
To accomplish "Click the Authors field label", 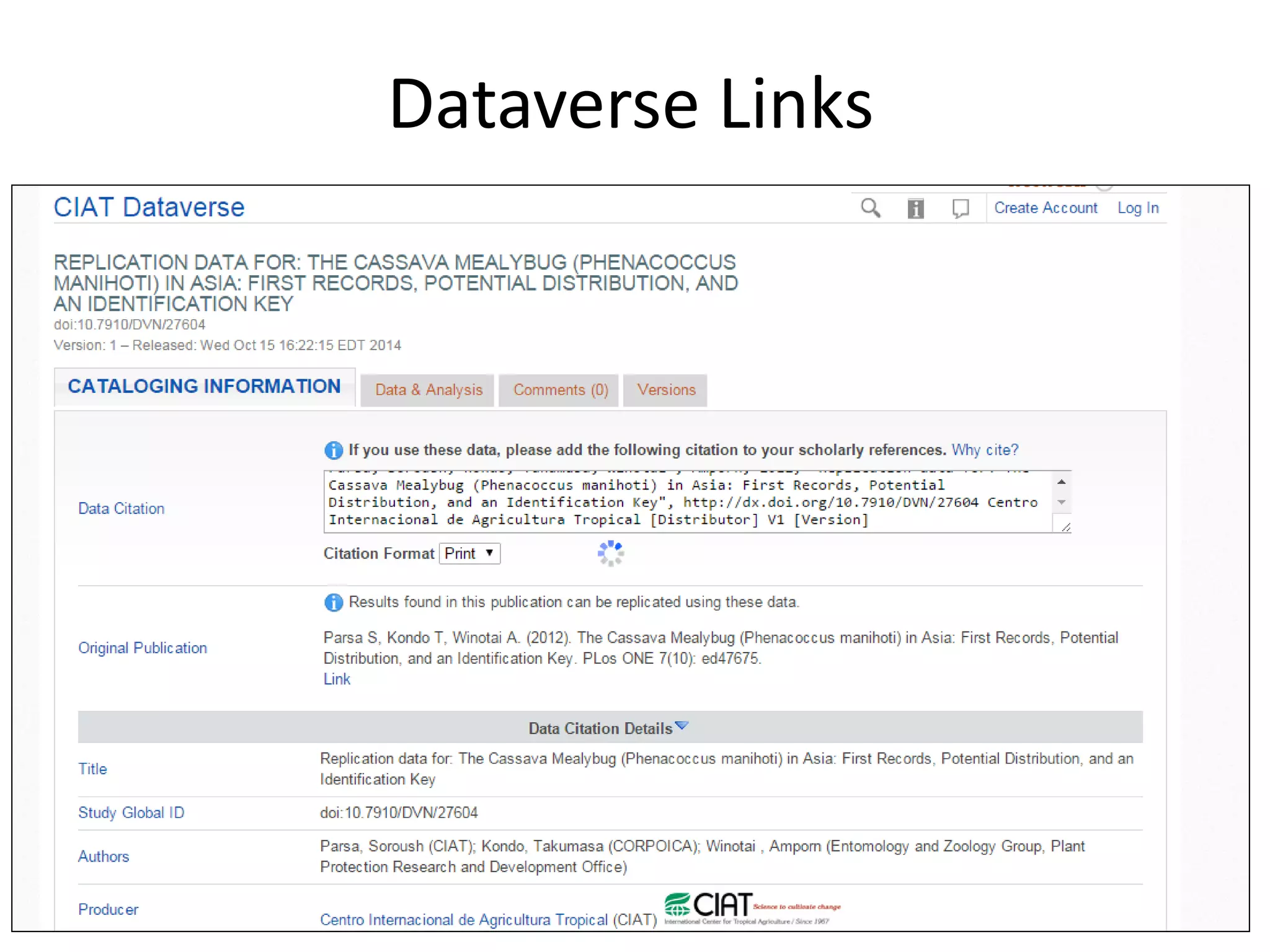I will [x=104, y=857].
